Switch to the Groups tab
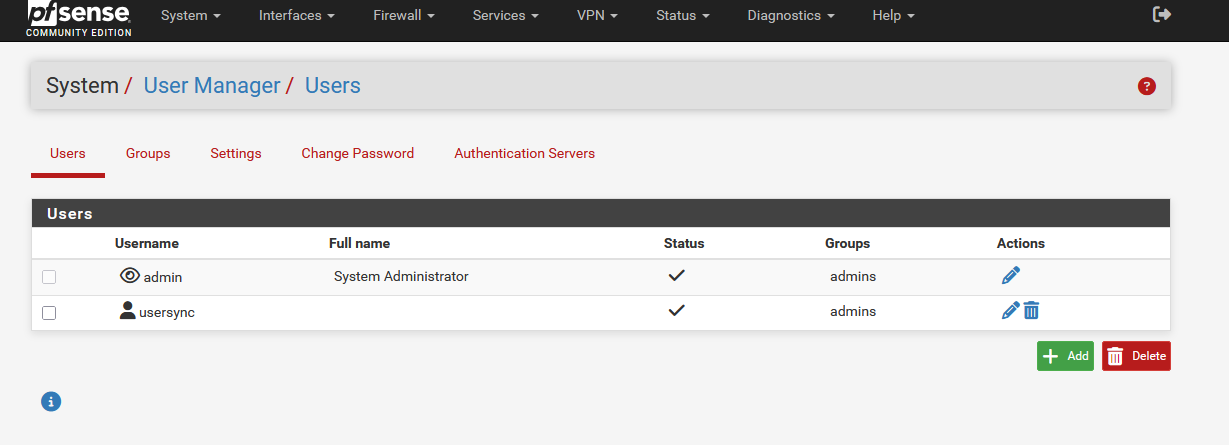This screenshot has height=445, width=1229. pos(148,154)
